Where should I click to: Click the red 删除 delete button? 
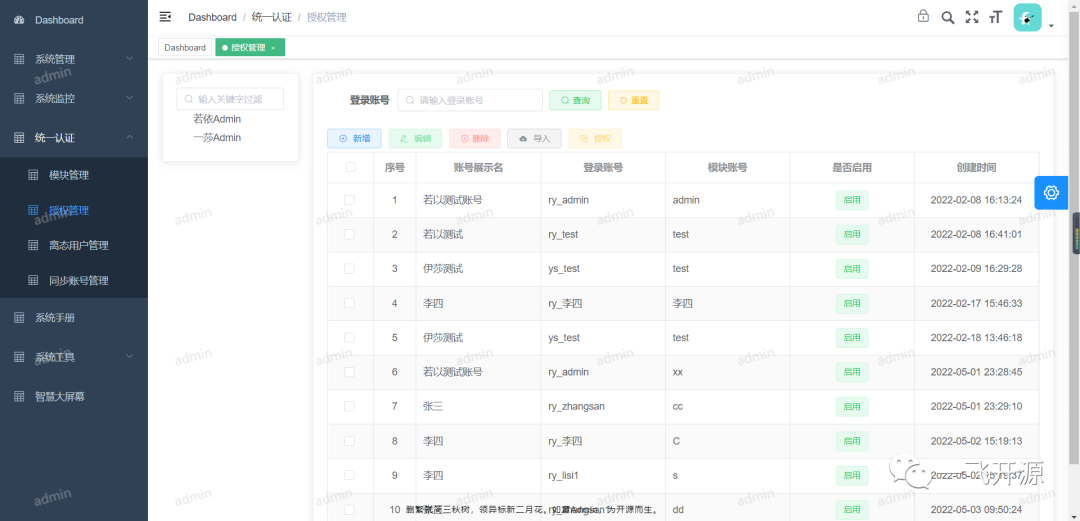(475, 139)
